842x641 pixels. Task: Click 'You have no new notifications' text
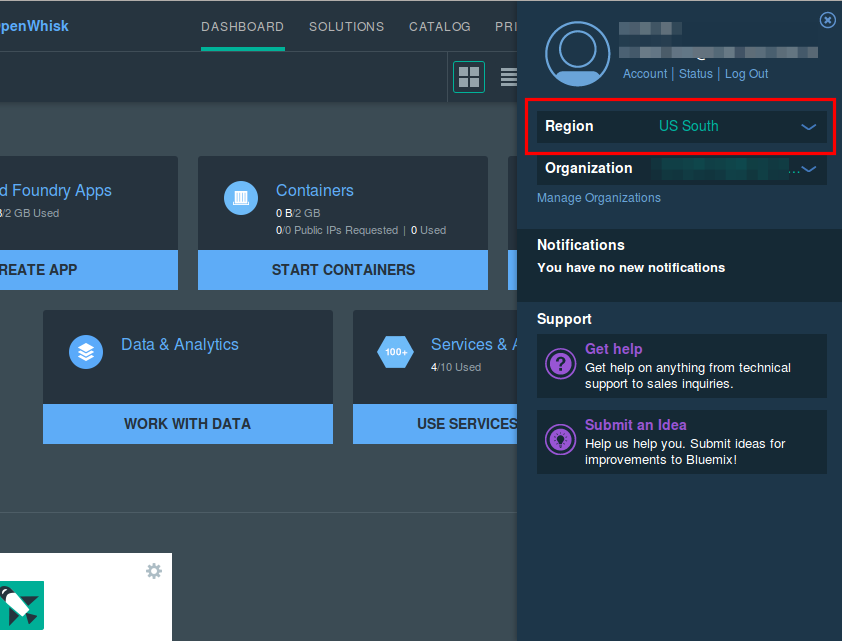pyautogui.click(x=631, y=268)
